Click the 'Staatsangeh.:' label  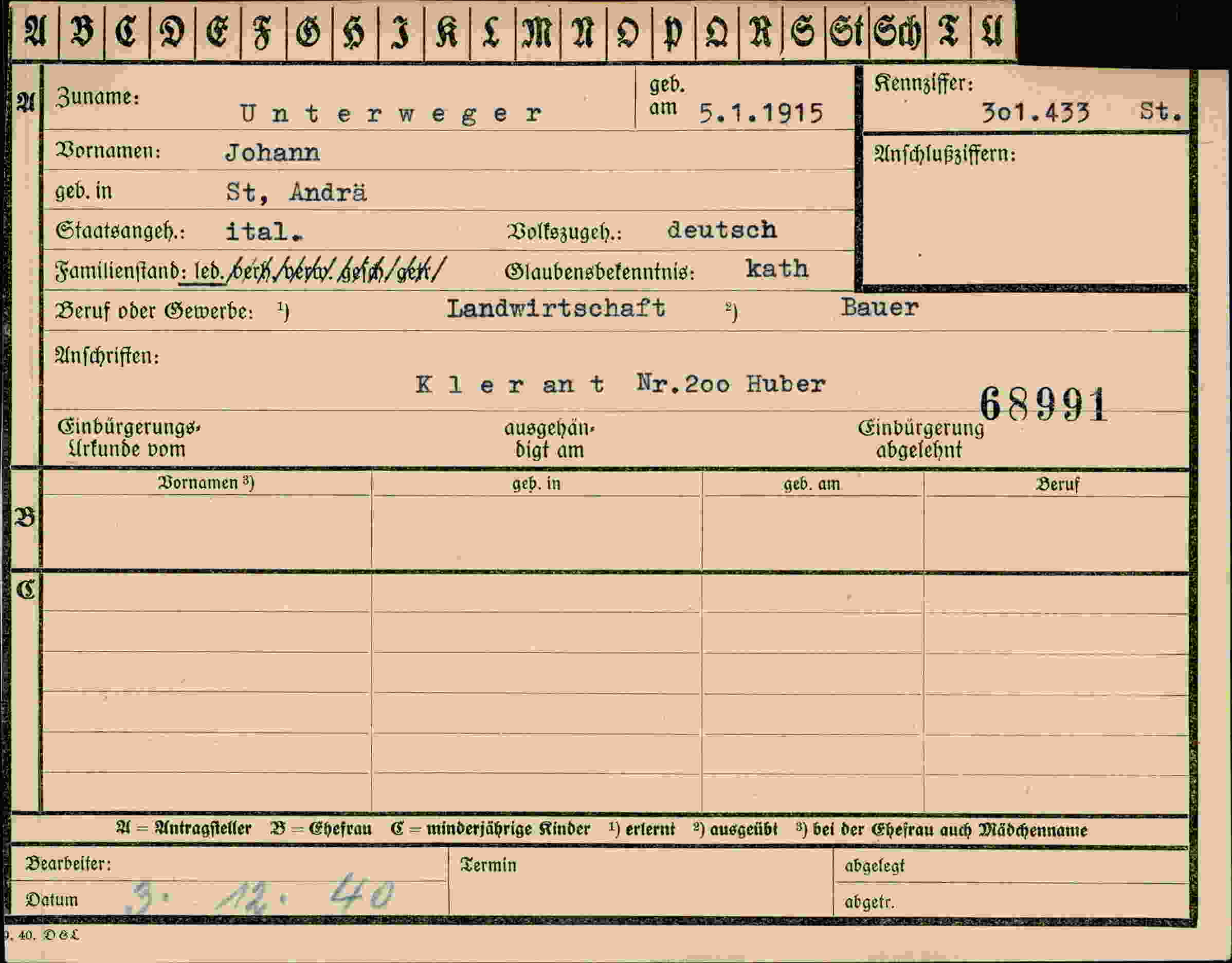(x=120, y=231)
